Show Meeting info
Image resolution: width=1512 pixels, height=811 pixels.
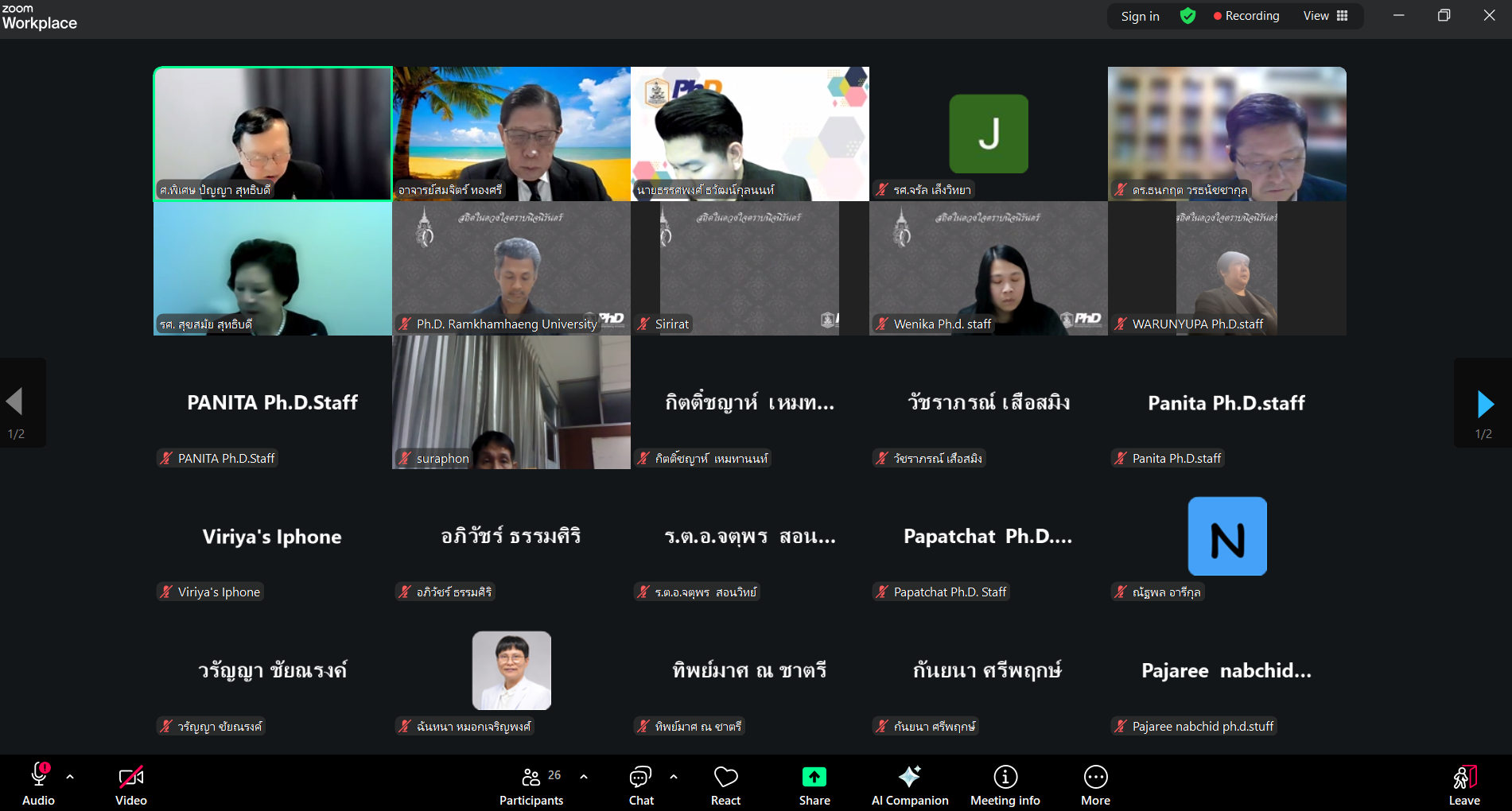pyautogui.click(x=1005, y=786)
